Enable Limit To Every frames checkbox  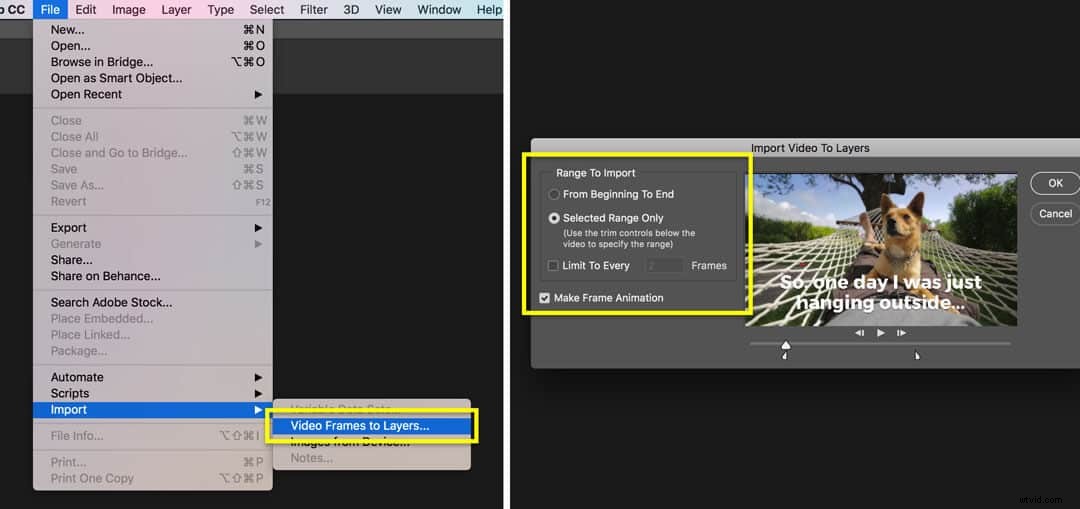click(553, 265)
